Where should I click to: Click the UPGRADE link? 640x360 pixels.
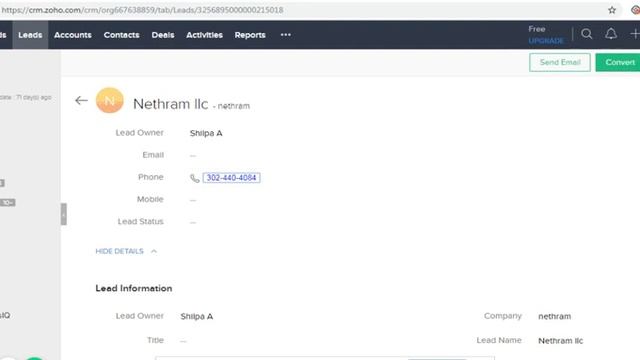(x=546, y=41)
